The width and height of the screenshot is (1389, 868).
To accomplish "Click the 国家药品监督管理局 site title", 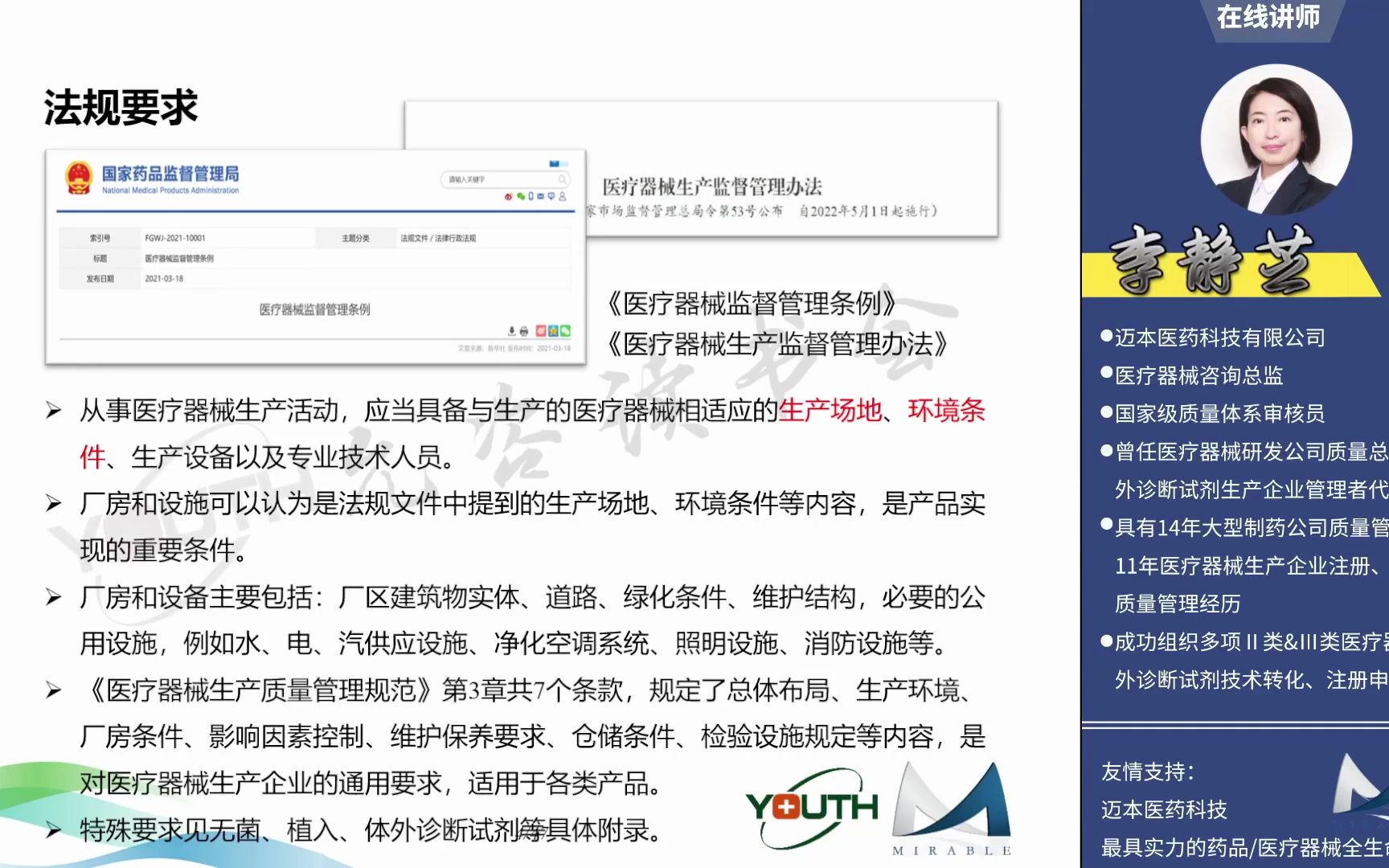I will pos(170,174).
